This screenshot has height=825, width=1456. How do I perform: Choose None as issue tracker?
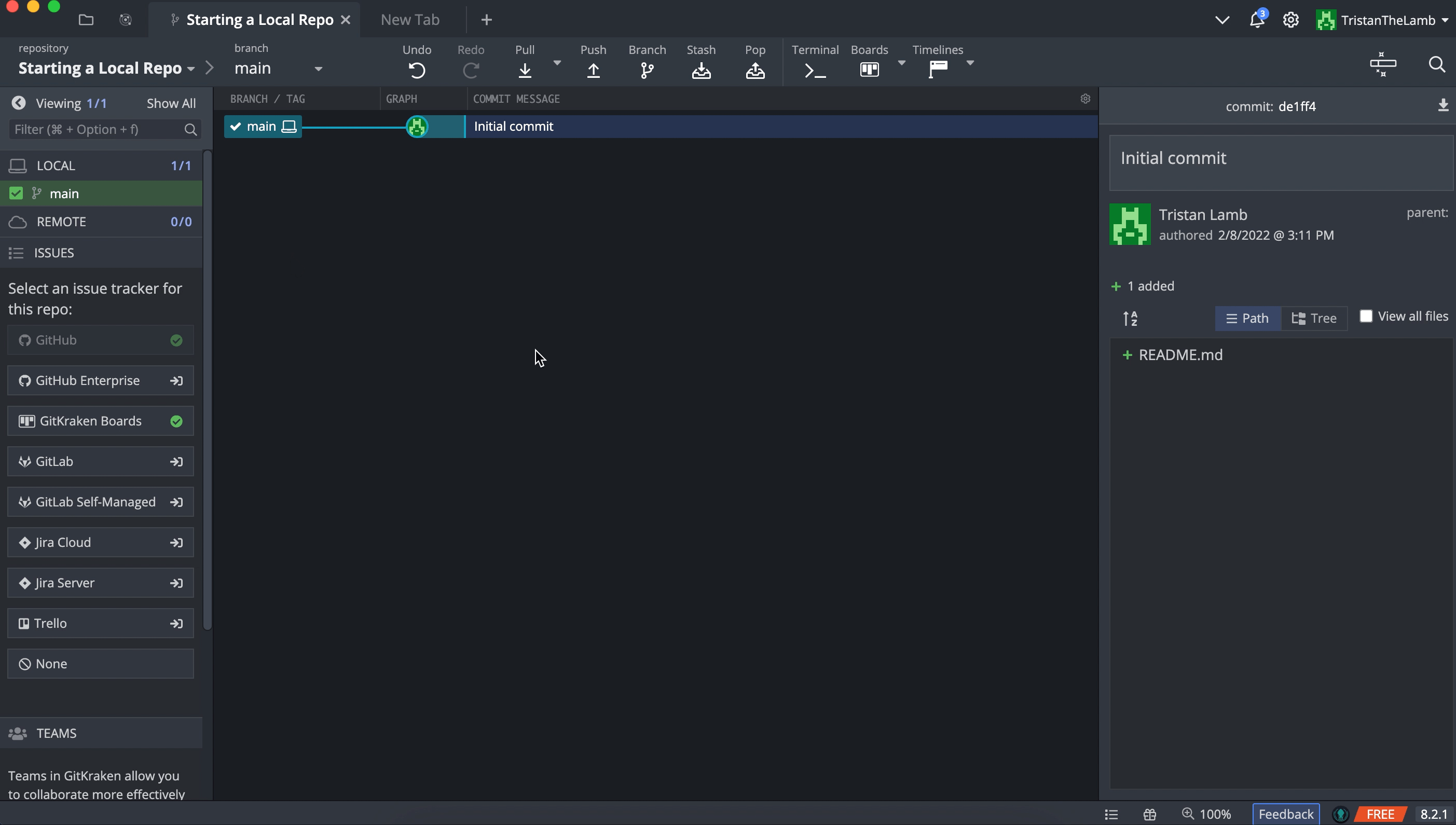tap(100, 664)
